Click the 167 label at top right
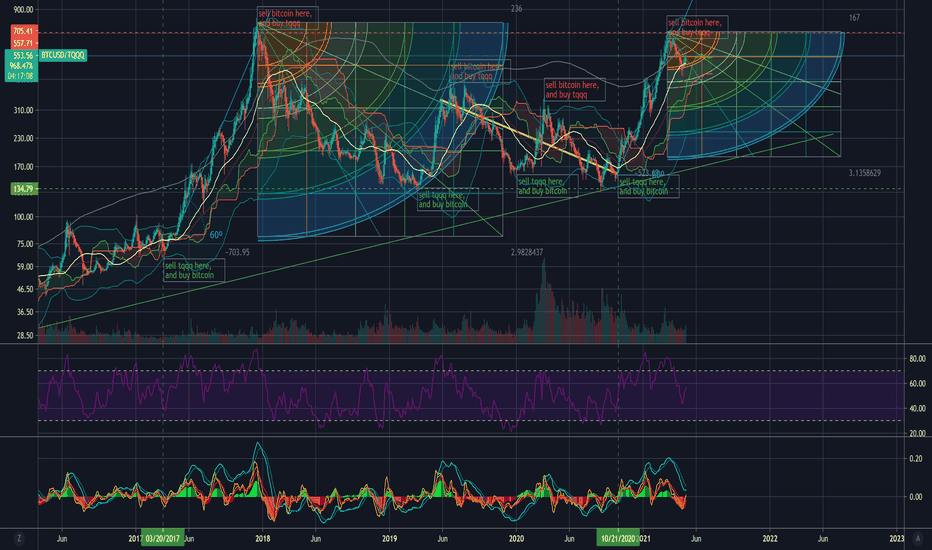This screenshot has height=550, width=932. coord(854,18)
